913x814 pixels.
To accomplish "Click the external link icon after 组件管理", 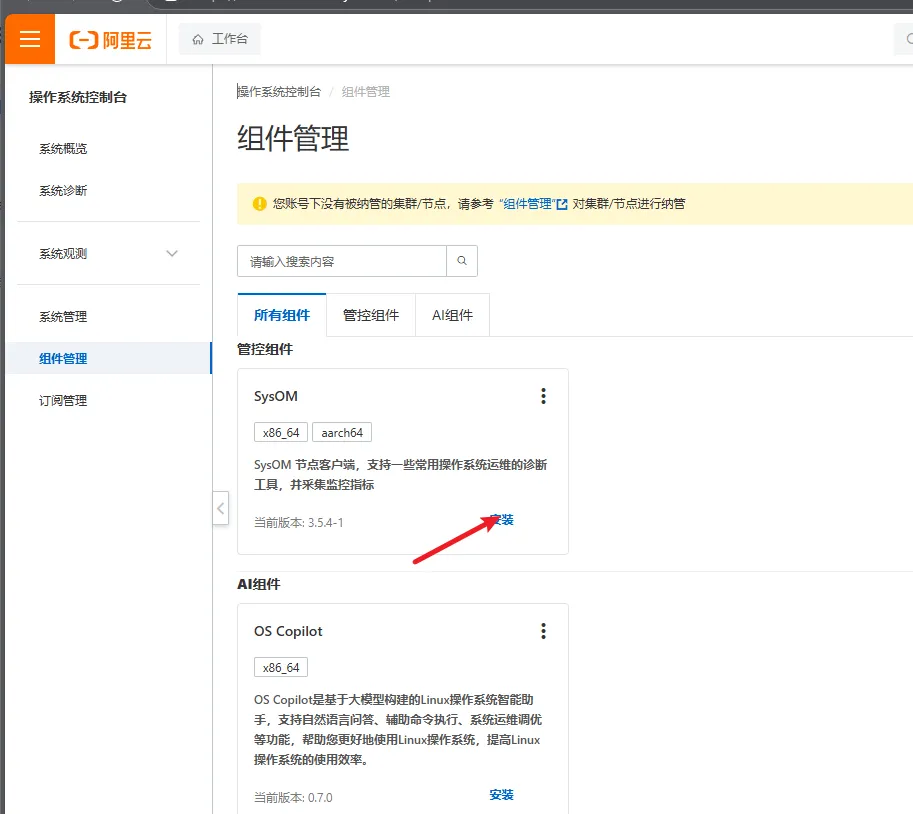I will (x=562, y=204).
